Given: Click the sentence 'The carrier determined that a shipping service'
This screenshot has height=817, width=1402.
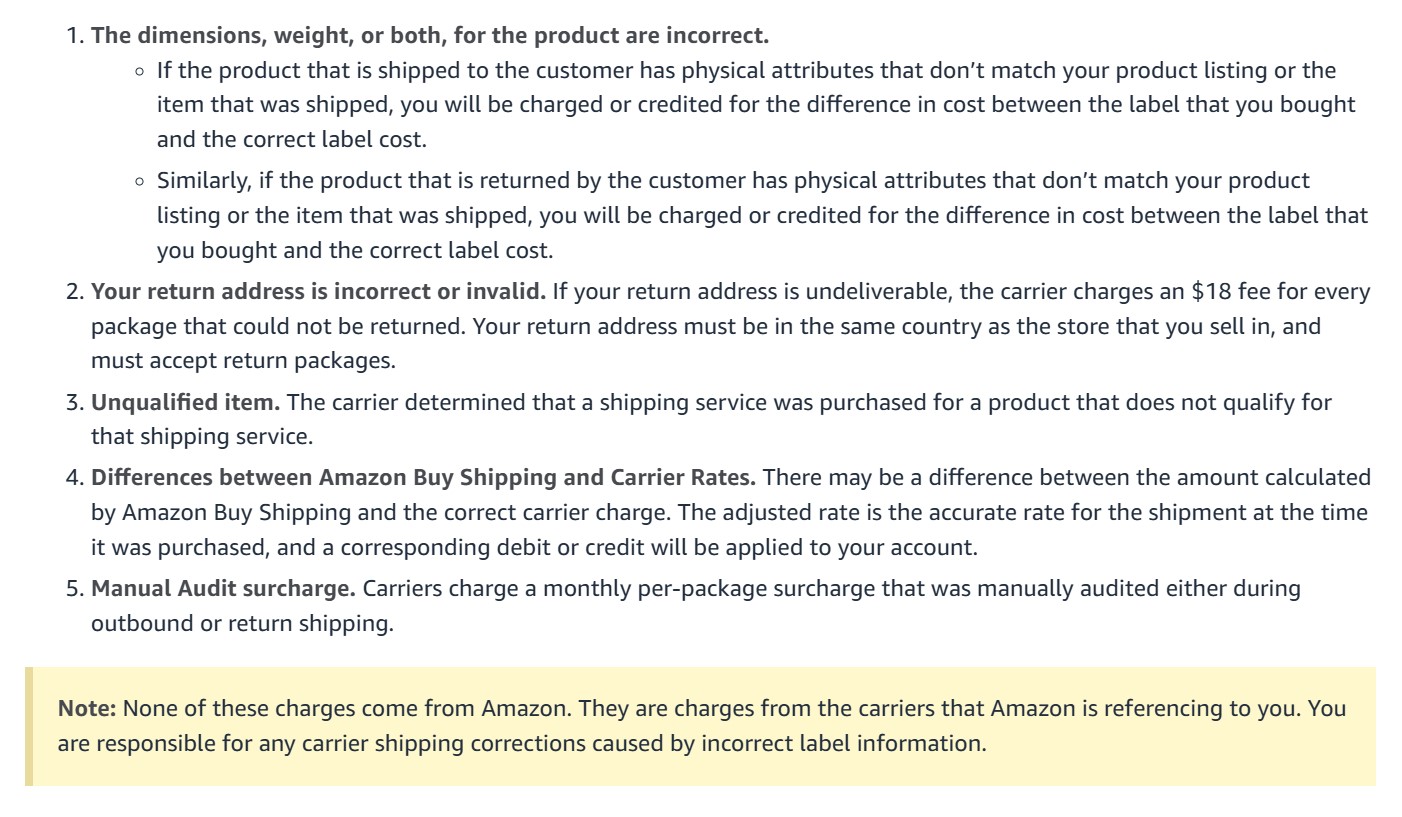Looking at the screenshot, I should [712, 420].
